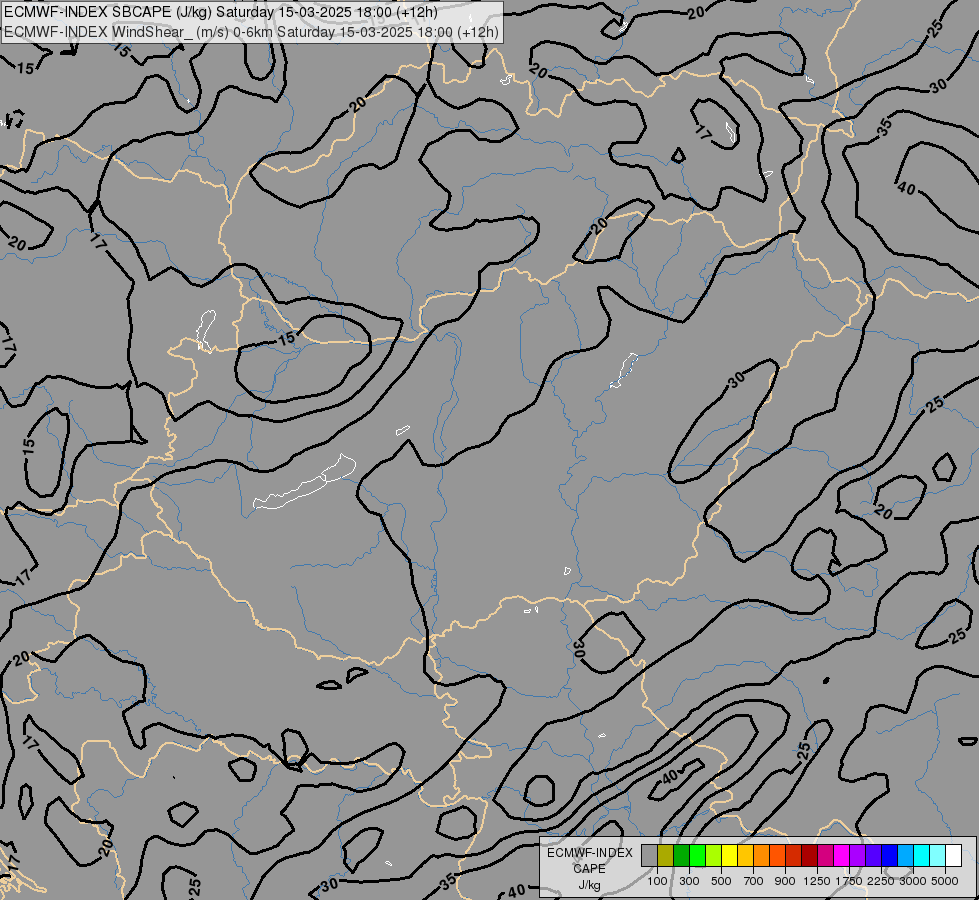Click the dark green legend swatch

[681, 855]
